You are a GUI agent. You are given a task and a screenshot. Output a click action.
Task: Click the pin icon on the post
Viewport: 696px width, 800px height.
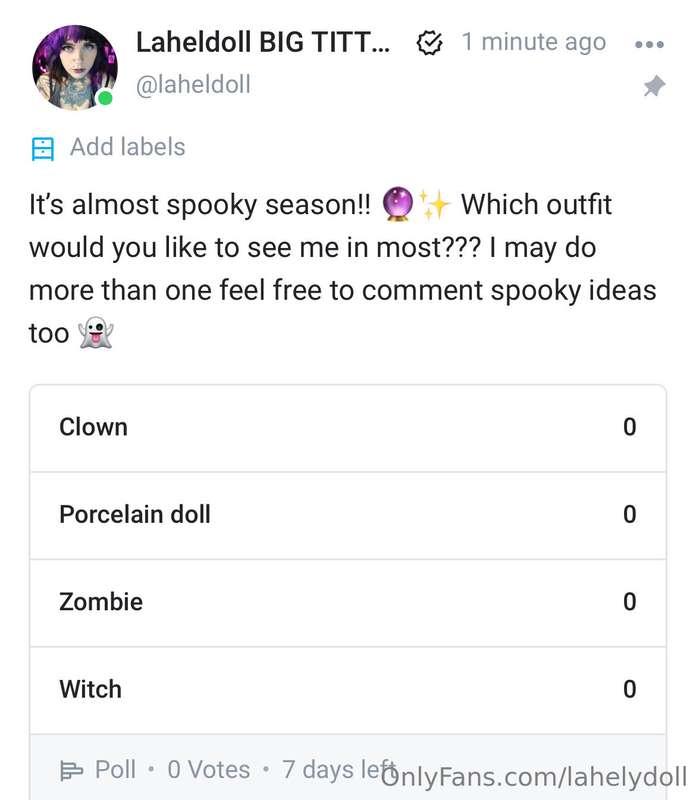pos(654,87)
